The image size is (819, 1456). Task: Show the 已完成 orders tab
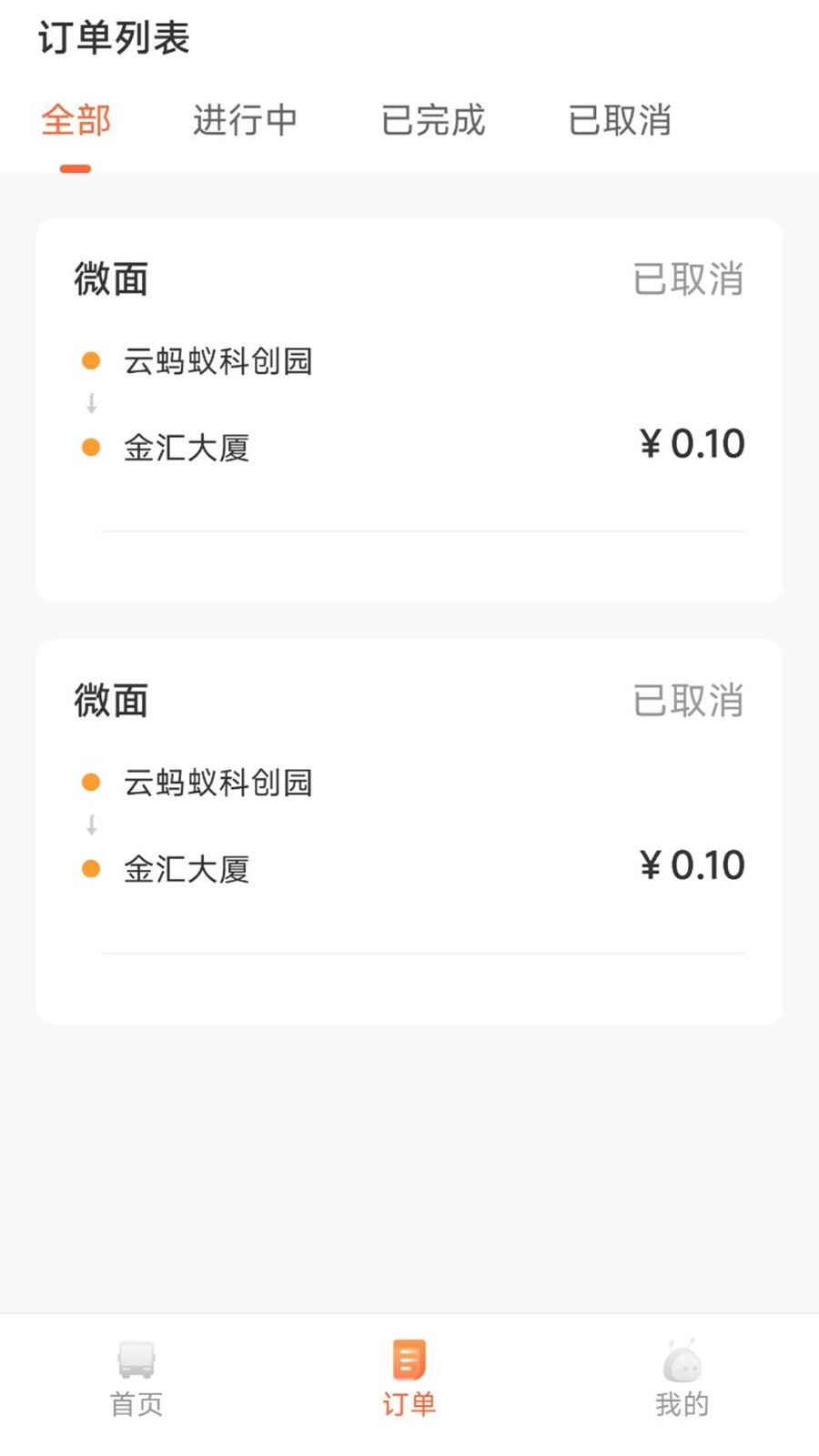[x=433, y=121]
